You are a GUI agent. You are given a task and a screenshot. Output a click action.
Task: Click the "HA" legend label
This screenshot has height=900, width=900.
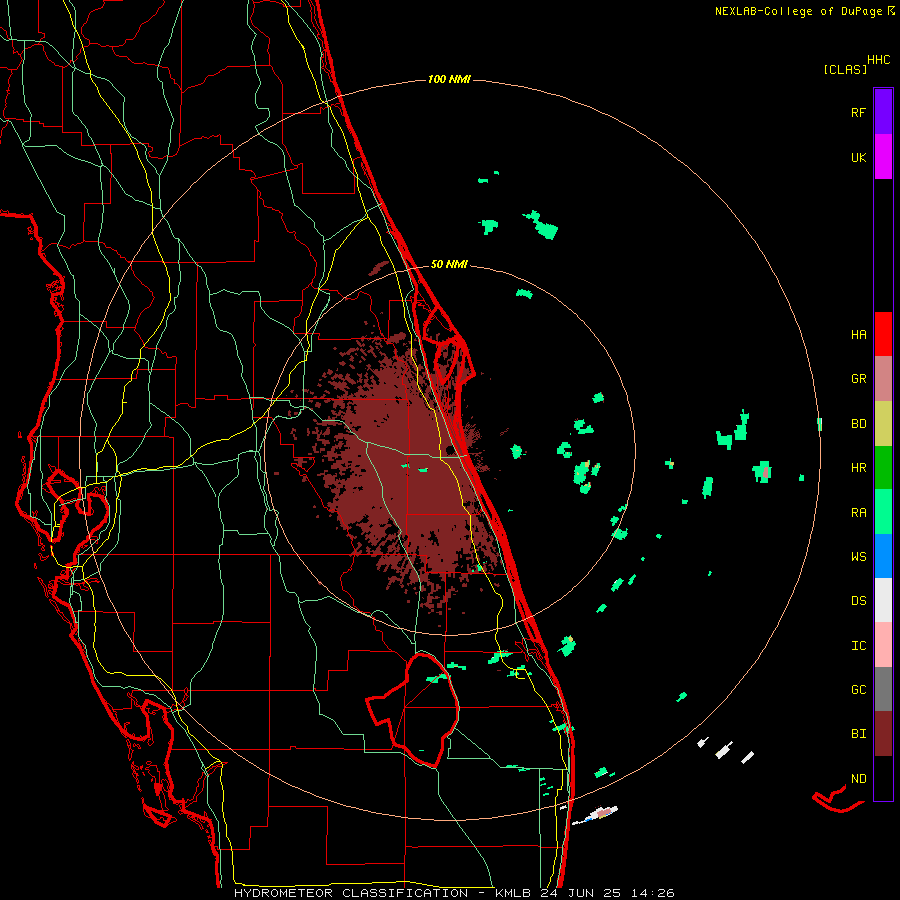click(858, 334)
